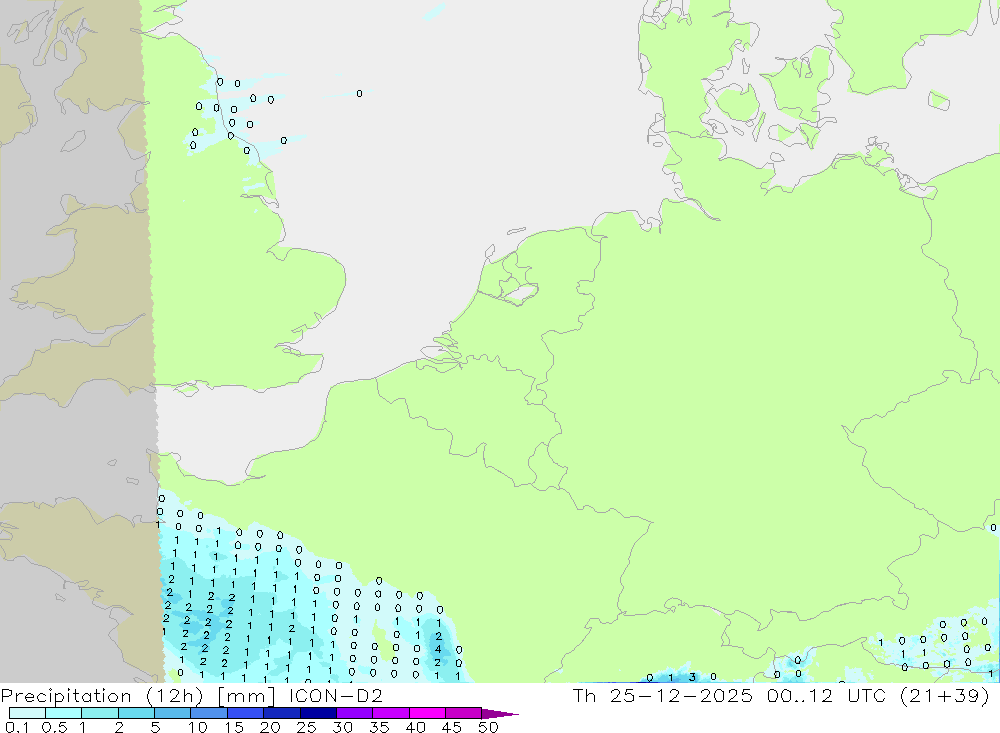Click the legend label '15'
1000x733 pixels.
tap(234, 727)
